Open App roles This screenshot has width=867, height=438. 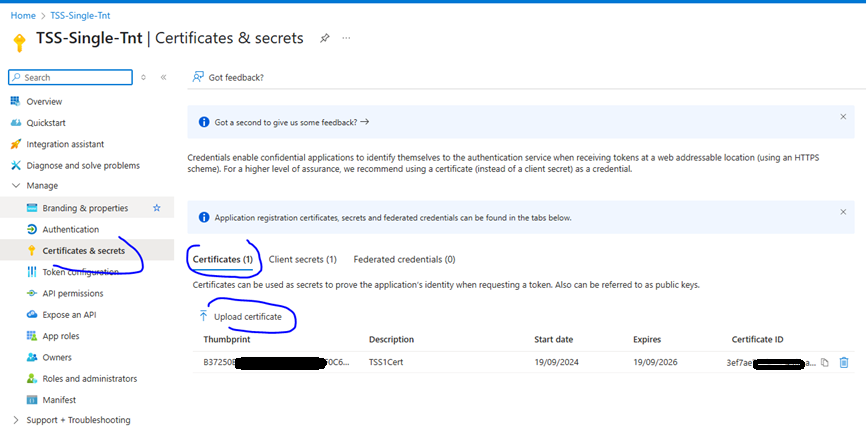(x=61, y=336)
